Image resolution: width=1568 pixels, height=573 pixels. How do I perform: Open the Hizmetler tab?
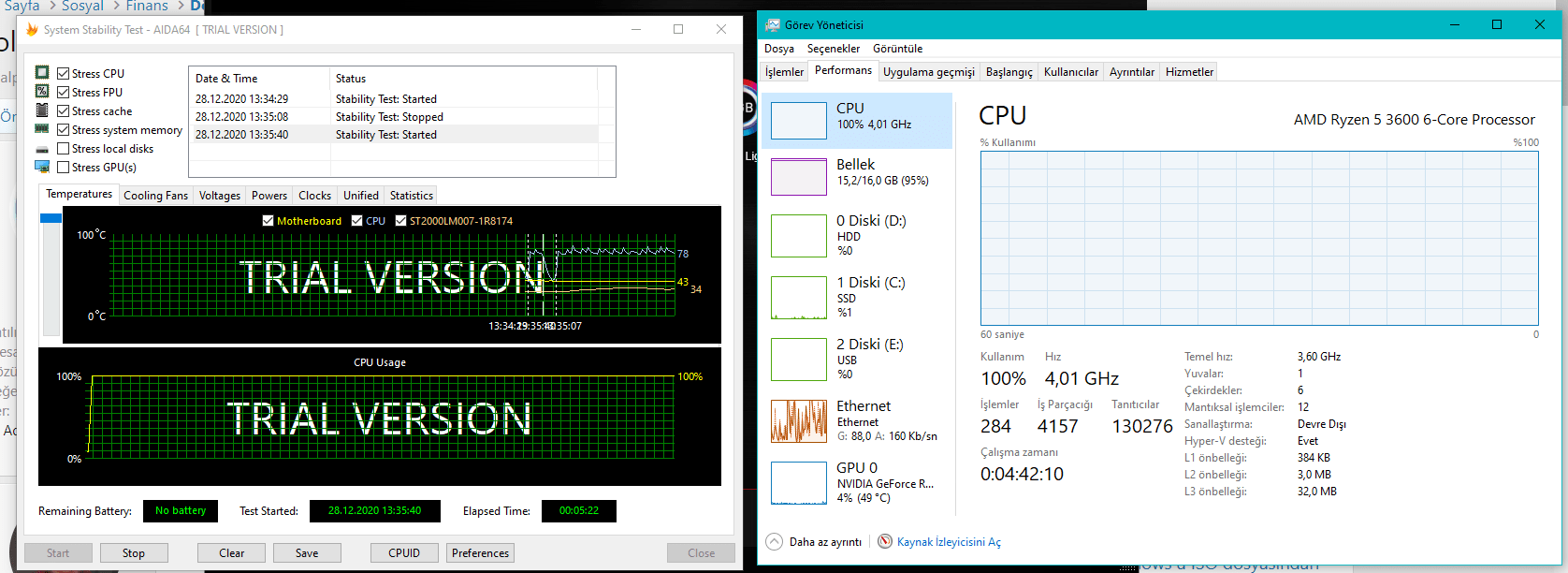coord(1189,72)
